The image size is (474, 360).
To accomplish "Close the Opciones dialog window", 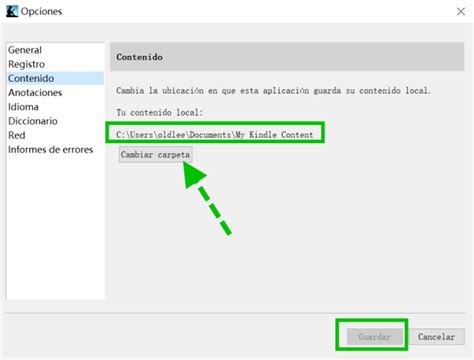I will click(x=461, y=12).
